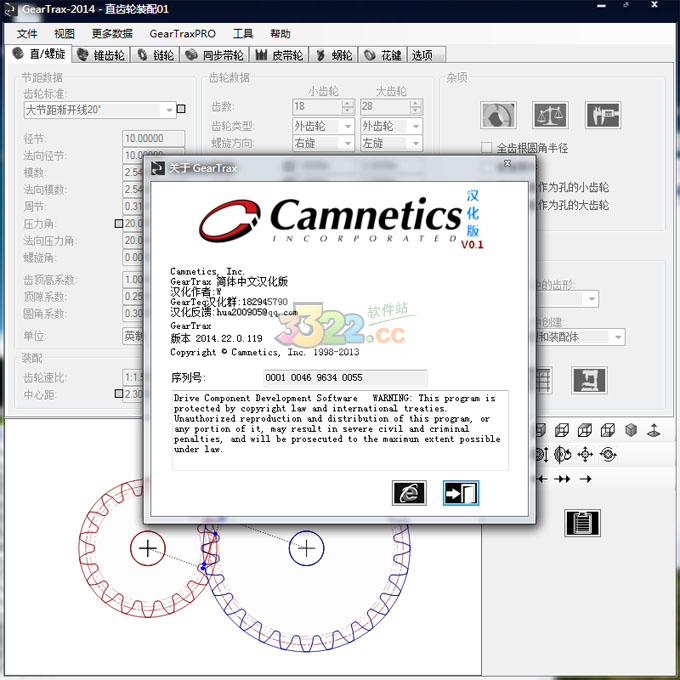This screenshot has height=680, width=680.
Task: Click the pan four-arrow crosshair icon
Action: pyautogui.click(x=585, y=454)
